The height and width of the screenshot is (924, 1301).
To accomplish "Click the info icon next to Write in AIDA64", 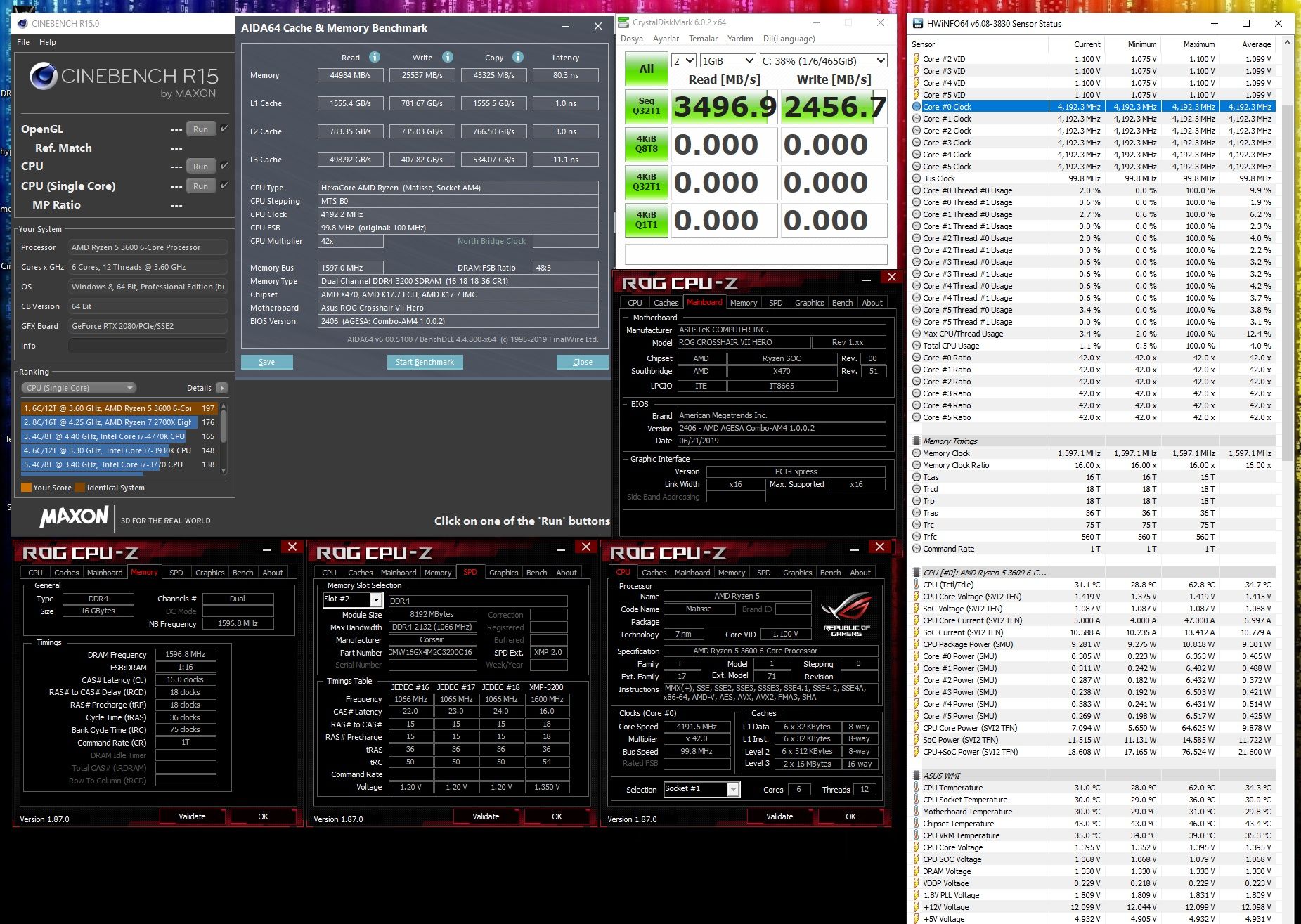I will [448, 57].
